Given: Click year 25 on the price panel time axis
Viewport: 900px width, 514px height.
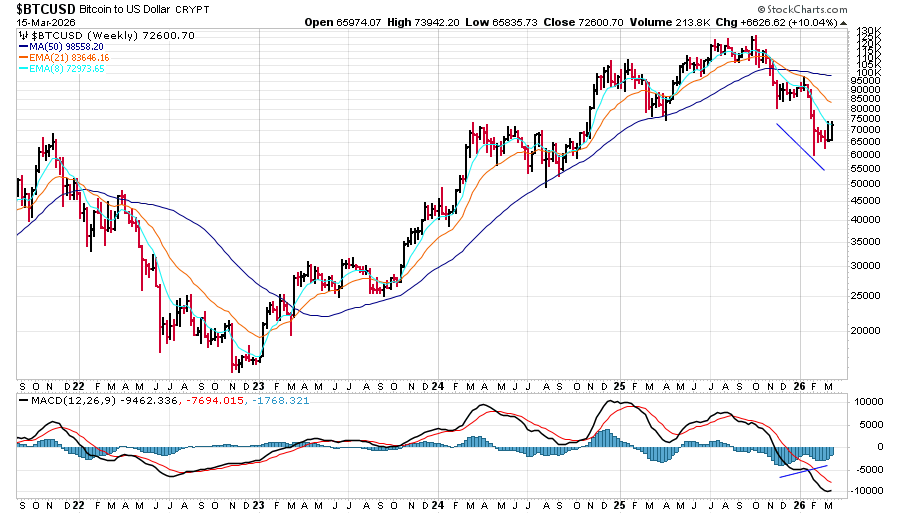Looking at the screenshot, I should pos(618,387).
